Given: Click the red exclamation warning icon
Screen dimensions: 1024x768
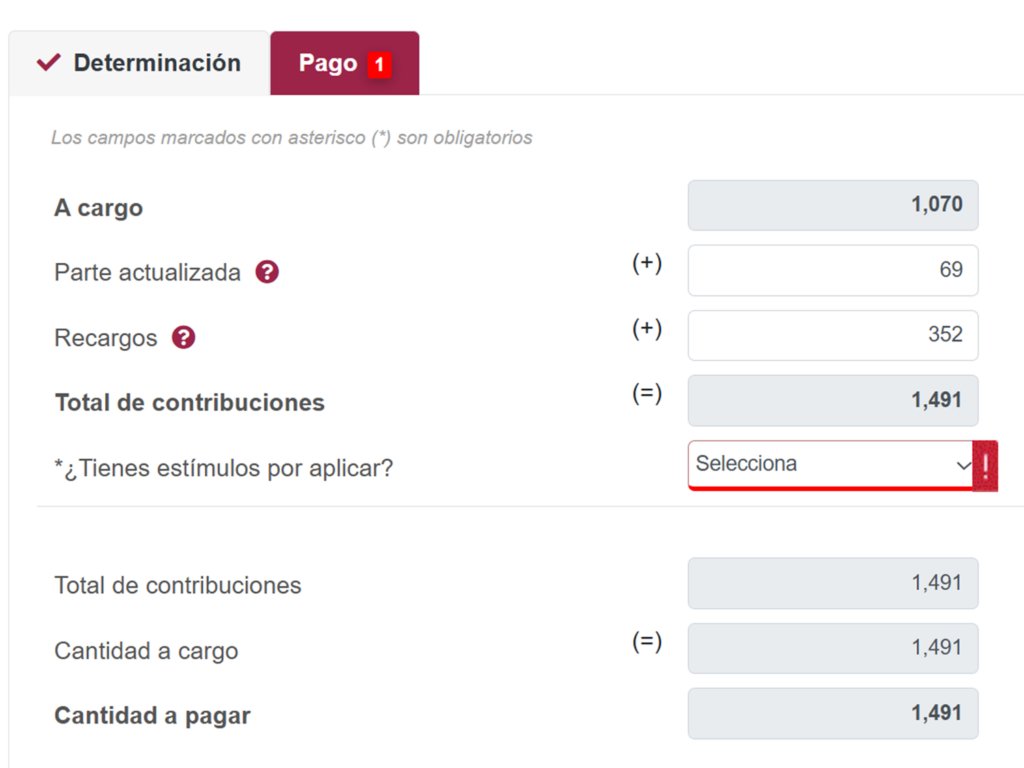Looking at the screenshot, I should point(985,466).
